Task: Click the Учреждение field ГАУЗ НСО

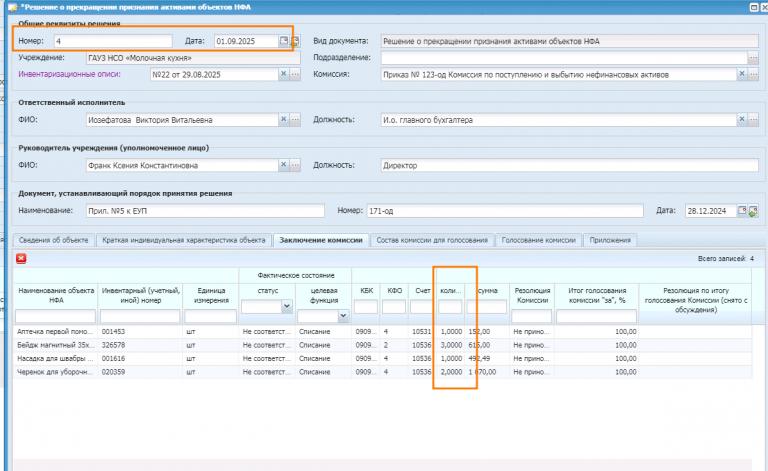Action: [x=193, y=58]
